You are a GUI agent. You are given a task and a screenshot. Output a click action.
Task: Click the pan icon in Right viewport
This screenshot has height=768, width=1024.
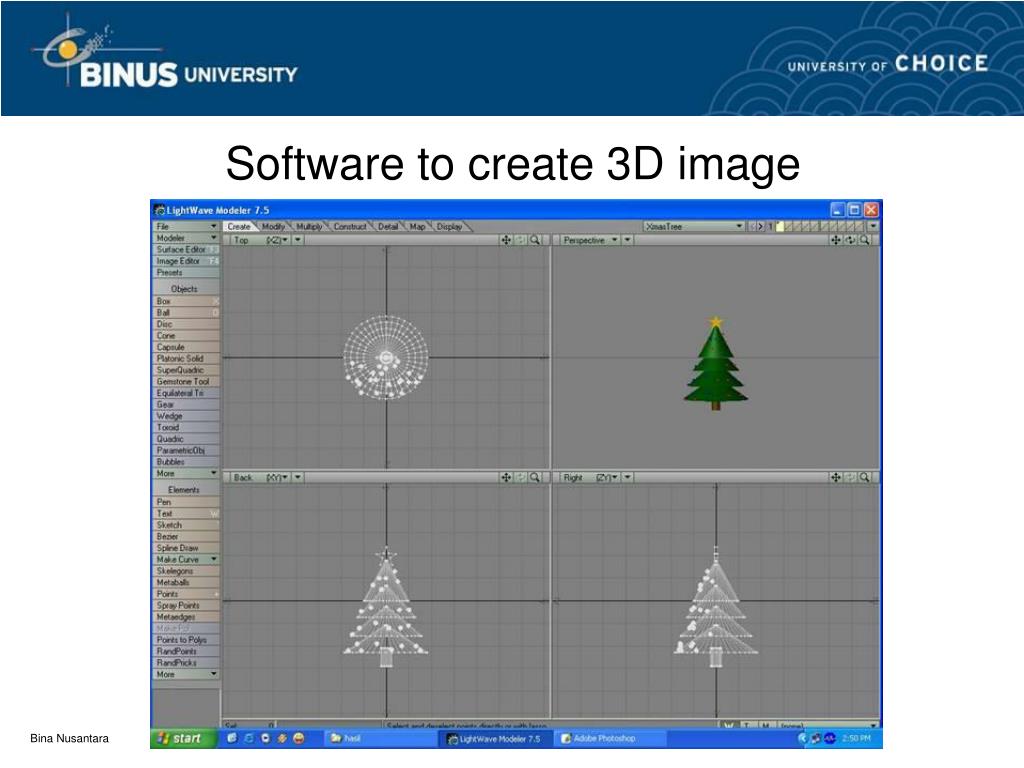point(835,477)
